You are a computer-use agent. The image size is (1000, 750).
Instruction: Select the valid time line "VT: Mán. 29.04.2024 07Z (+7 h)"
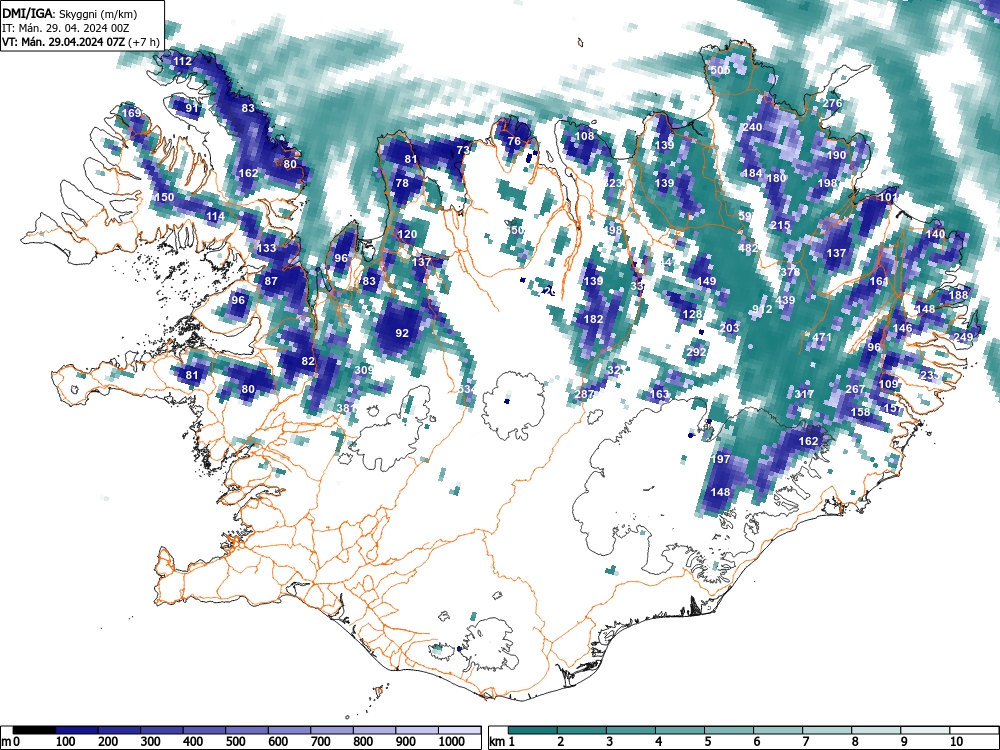coord(80,42)
